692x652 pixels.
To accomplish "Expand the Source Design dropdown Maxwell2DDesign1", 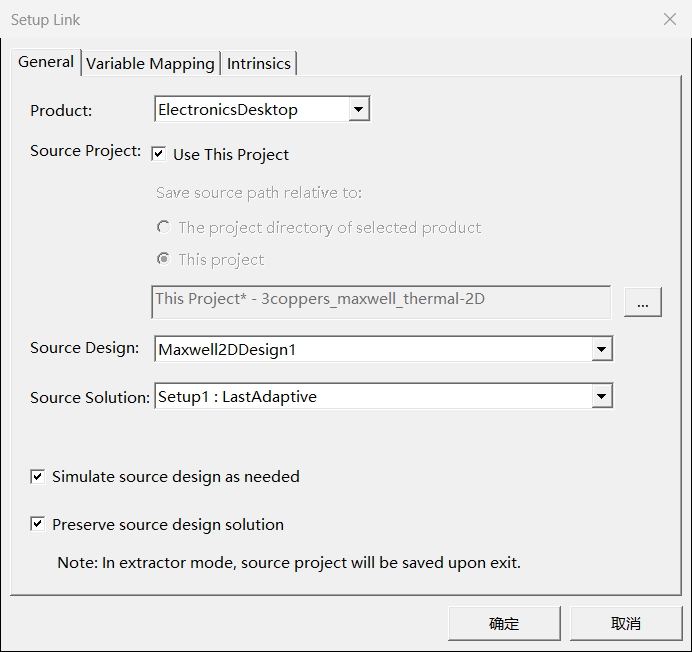I will (384, 349).
